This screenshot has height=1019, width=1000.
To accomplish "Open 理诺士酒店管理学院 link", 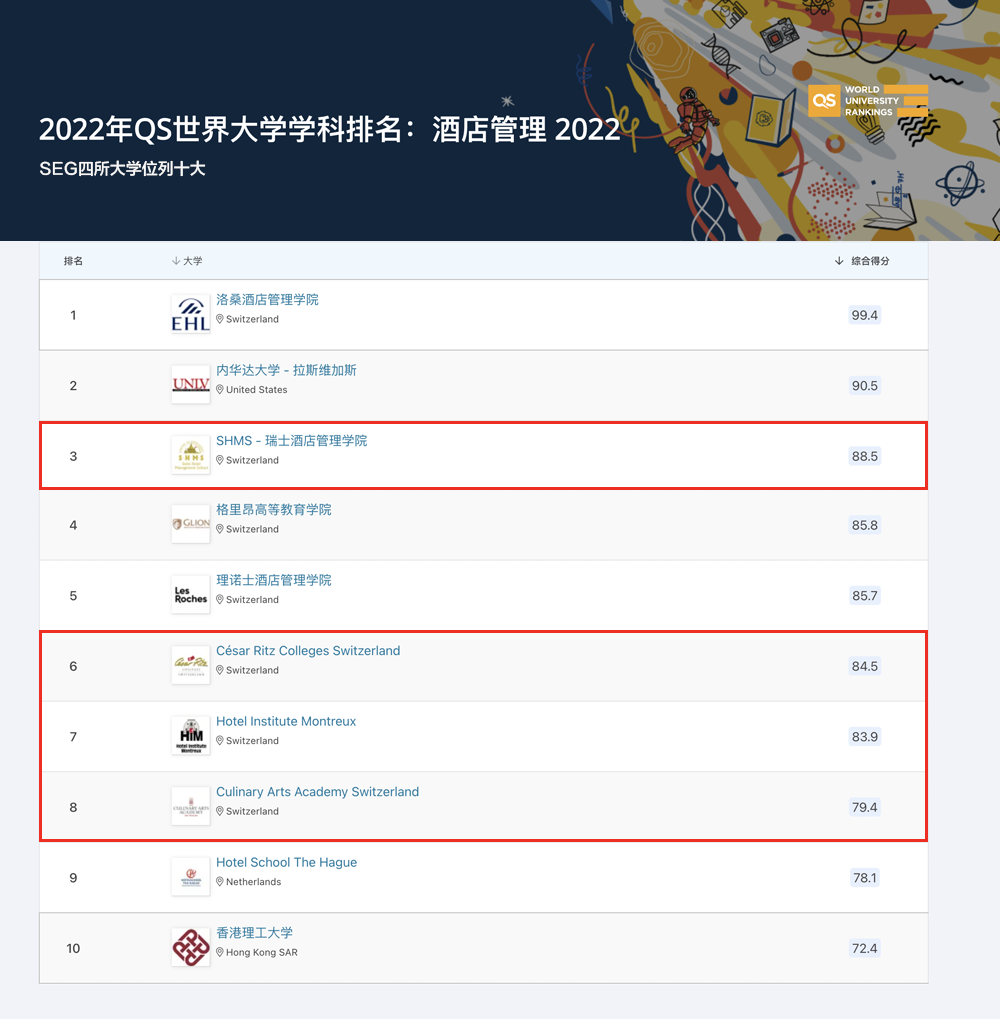I will (x=274, y=580).
